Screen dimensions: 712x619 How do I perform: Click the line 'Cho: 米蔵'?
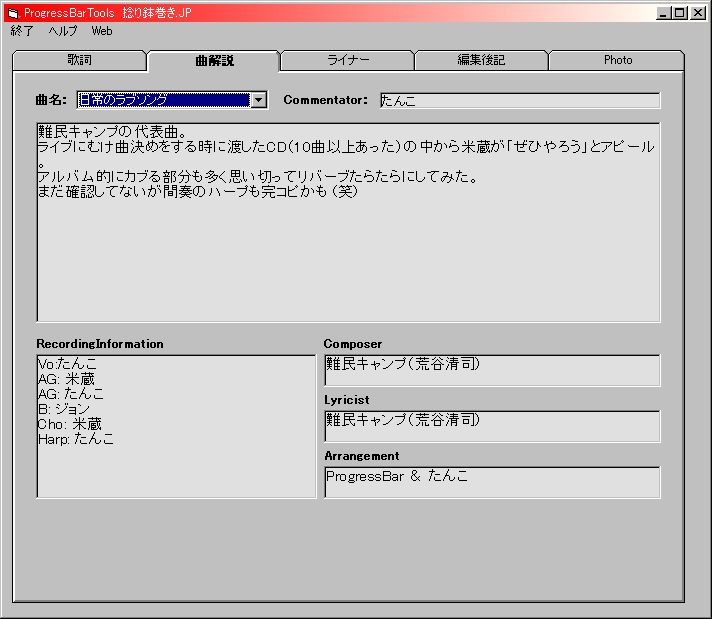[70, 424]
